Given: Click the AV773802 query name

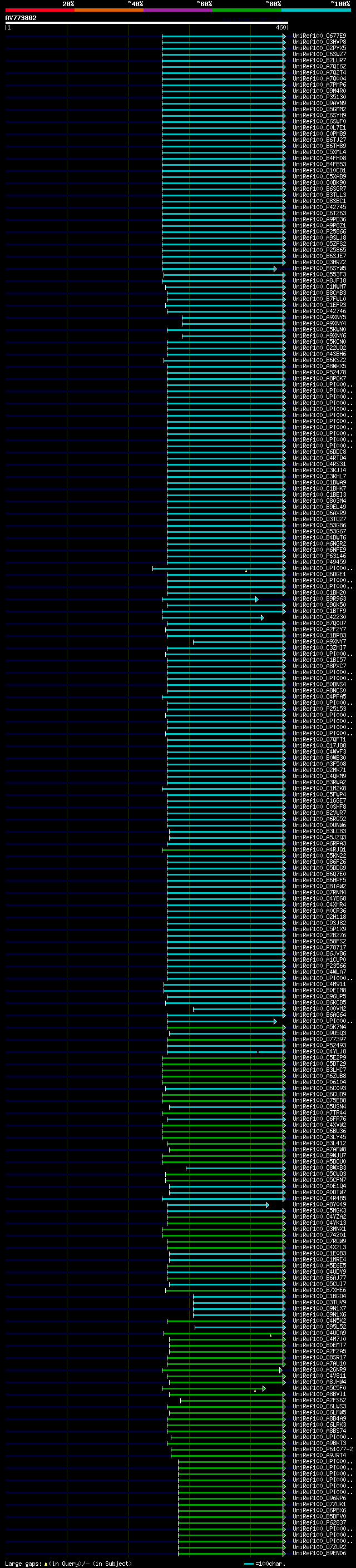Looking at the screenshot, I should [21, 18].
